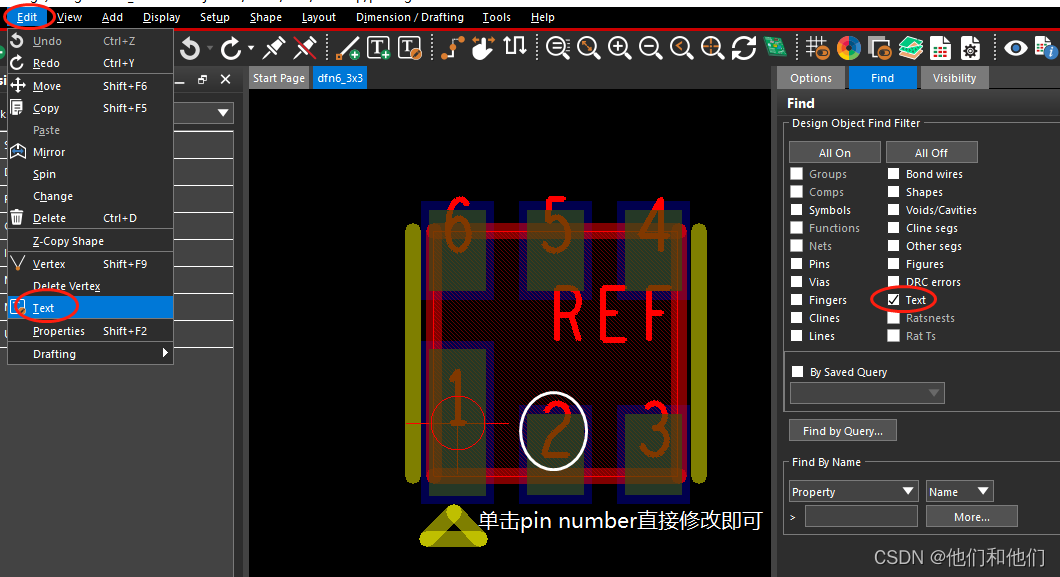Viewport: 1060px width, 577px height.
Task: Open the Shape menu
Action: [266, 17]
